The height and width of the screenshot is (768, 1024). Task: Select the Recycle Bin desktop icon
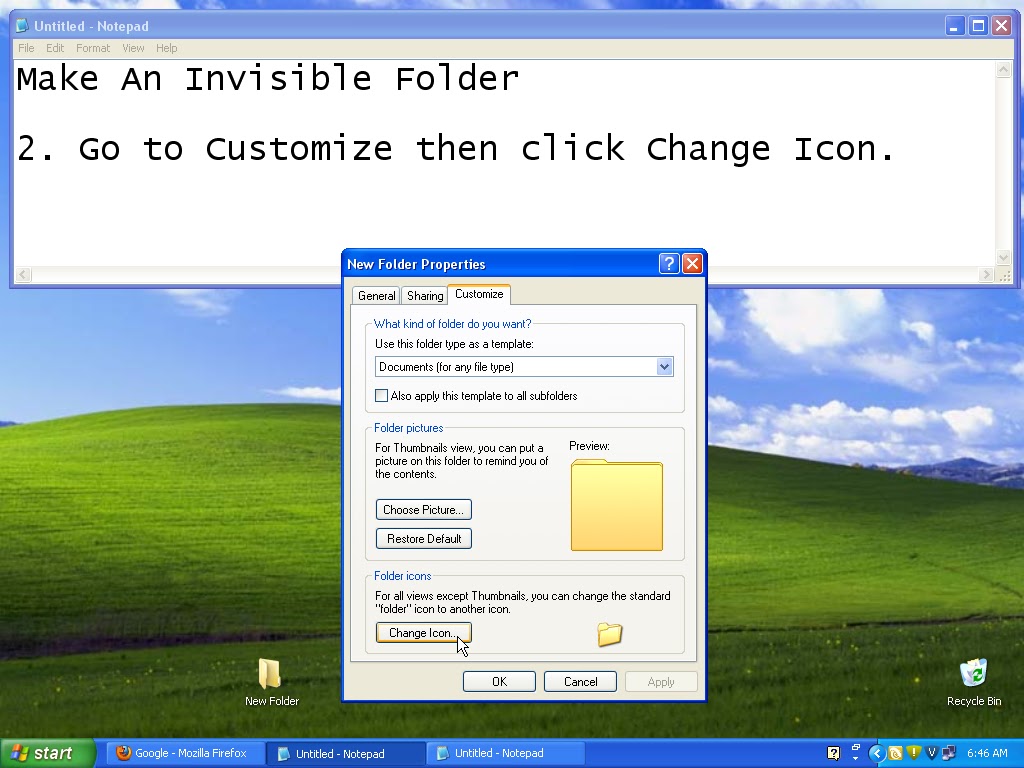point(974,682)
